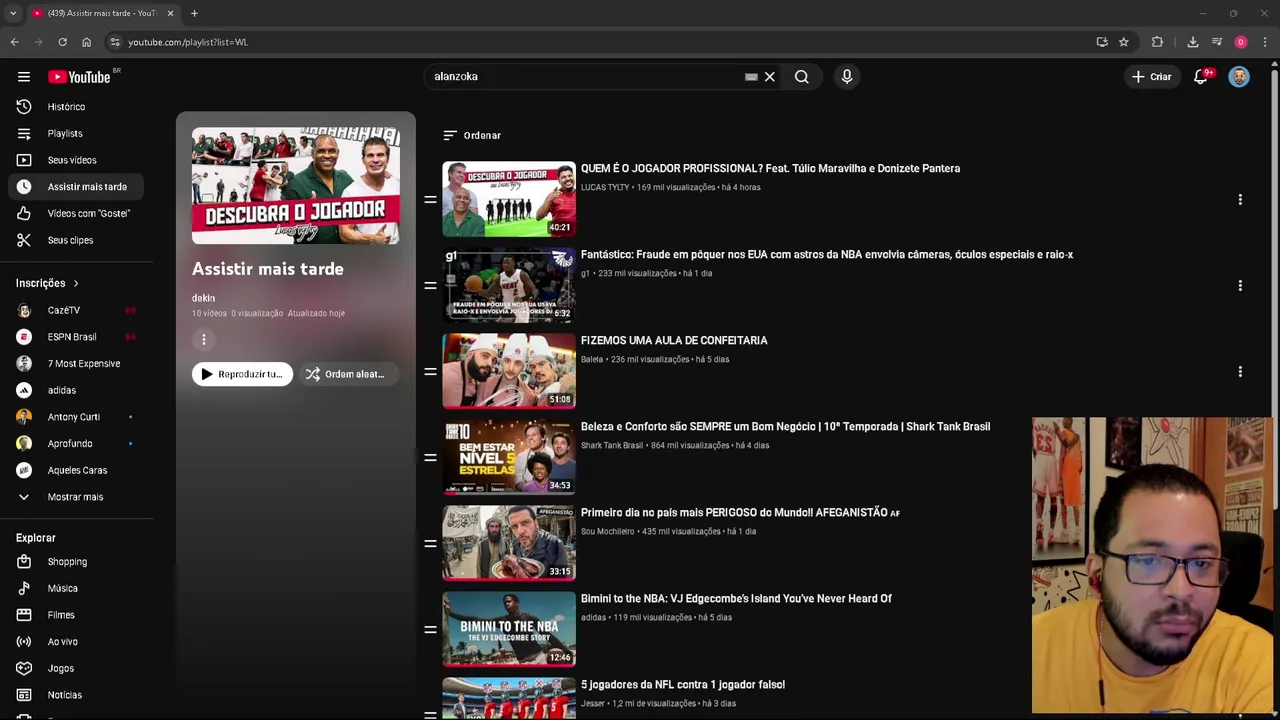Open the Criar create button

point(1151,77)
